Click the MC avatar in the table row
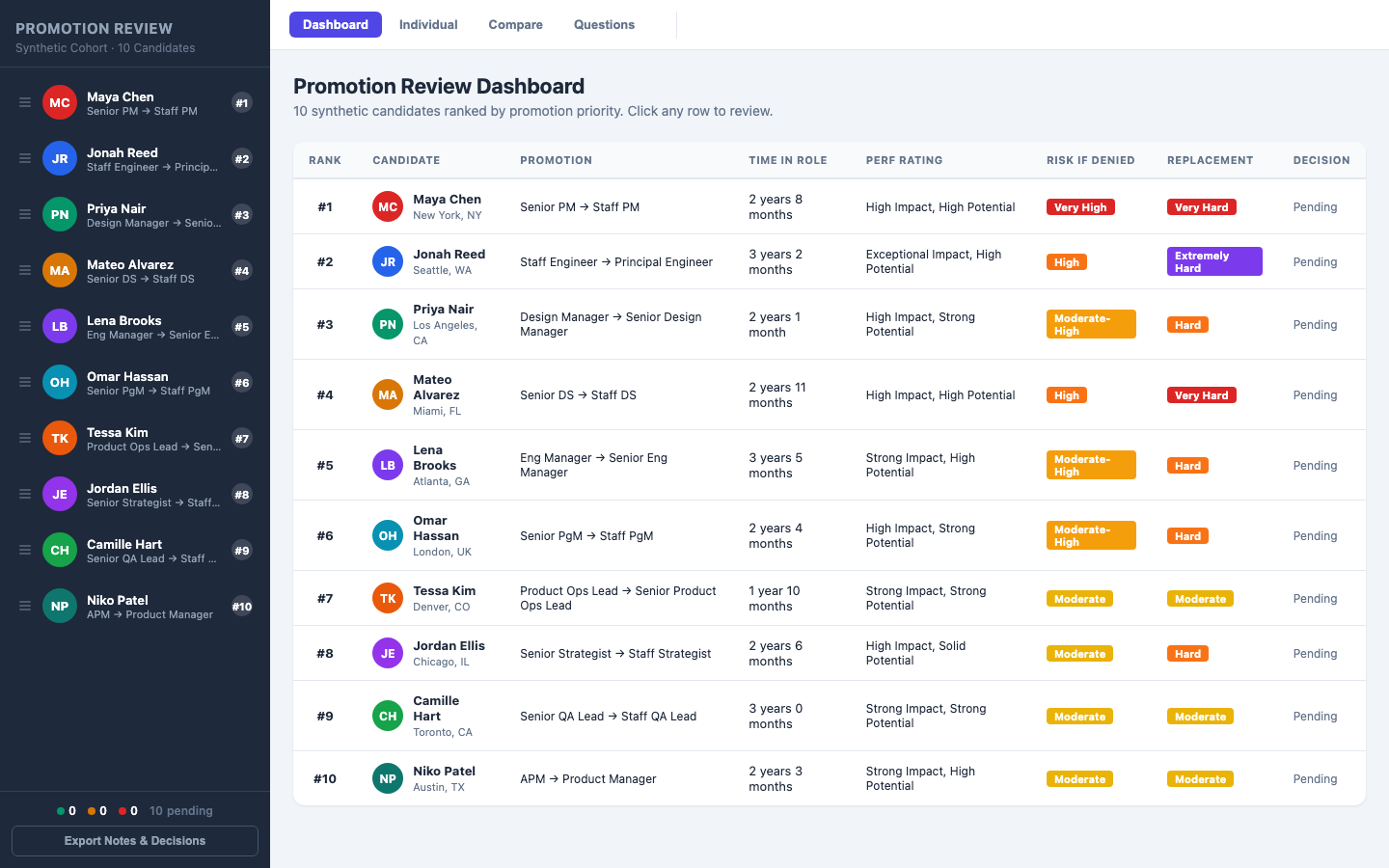1389x868 pixels. 388,206
